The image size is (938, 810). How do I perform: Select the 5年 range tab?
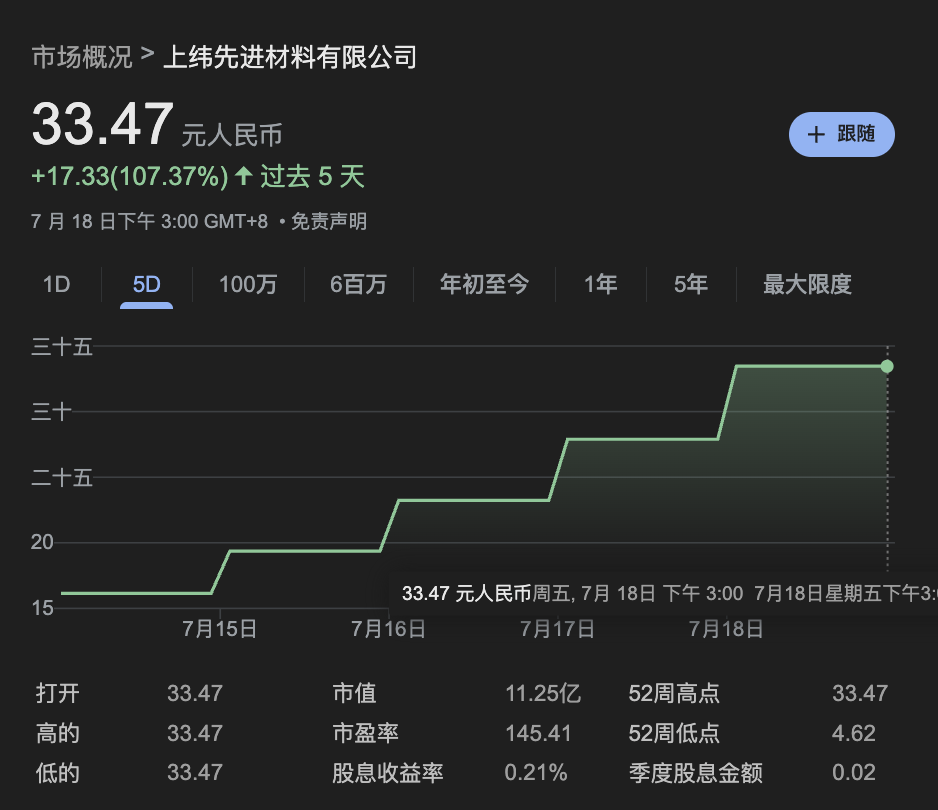pyautogui.click(x=691, y=284)
